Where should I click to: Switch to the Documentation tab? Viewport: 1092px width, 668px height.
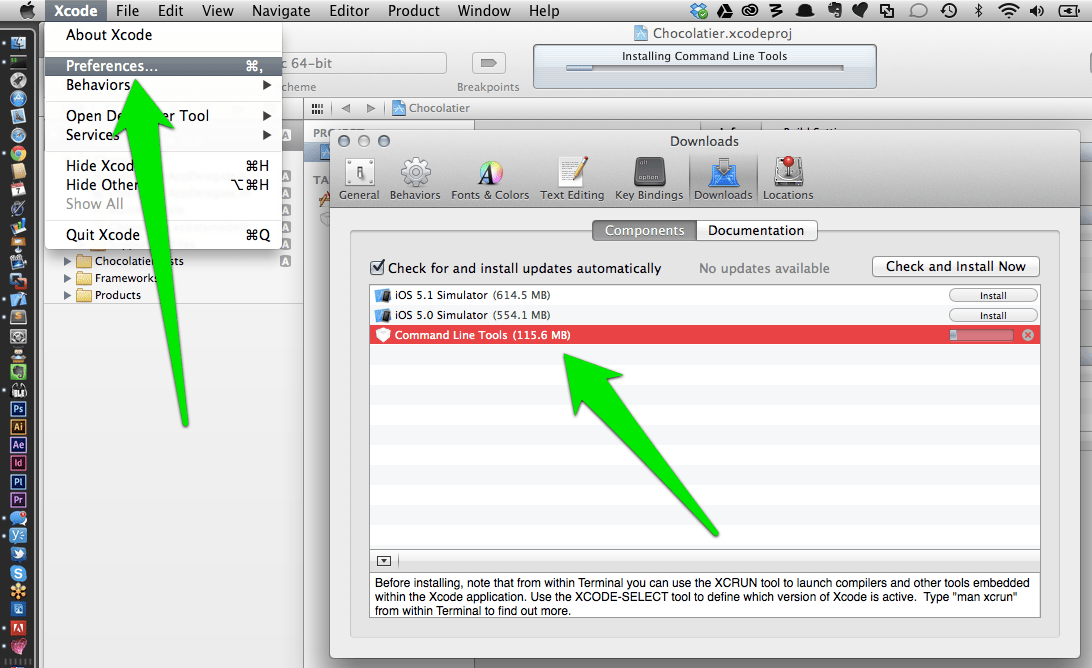[x=756, y=231]
